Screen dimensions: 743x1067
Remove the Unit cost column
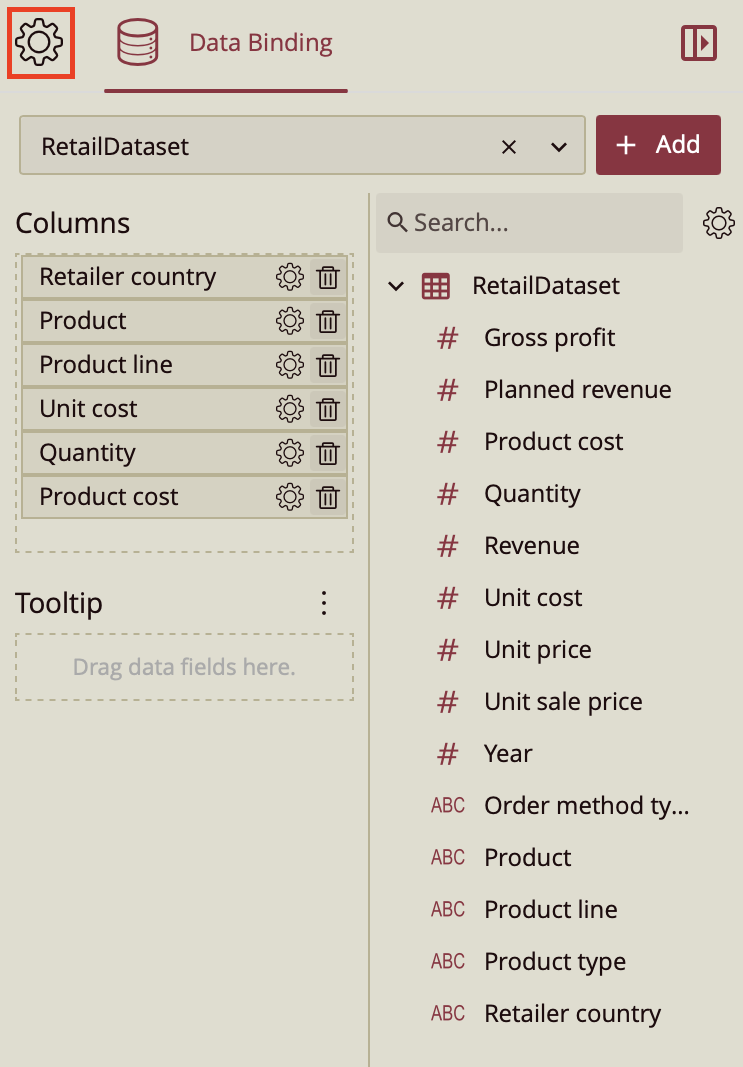[x=328, y=409]
